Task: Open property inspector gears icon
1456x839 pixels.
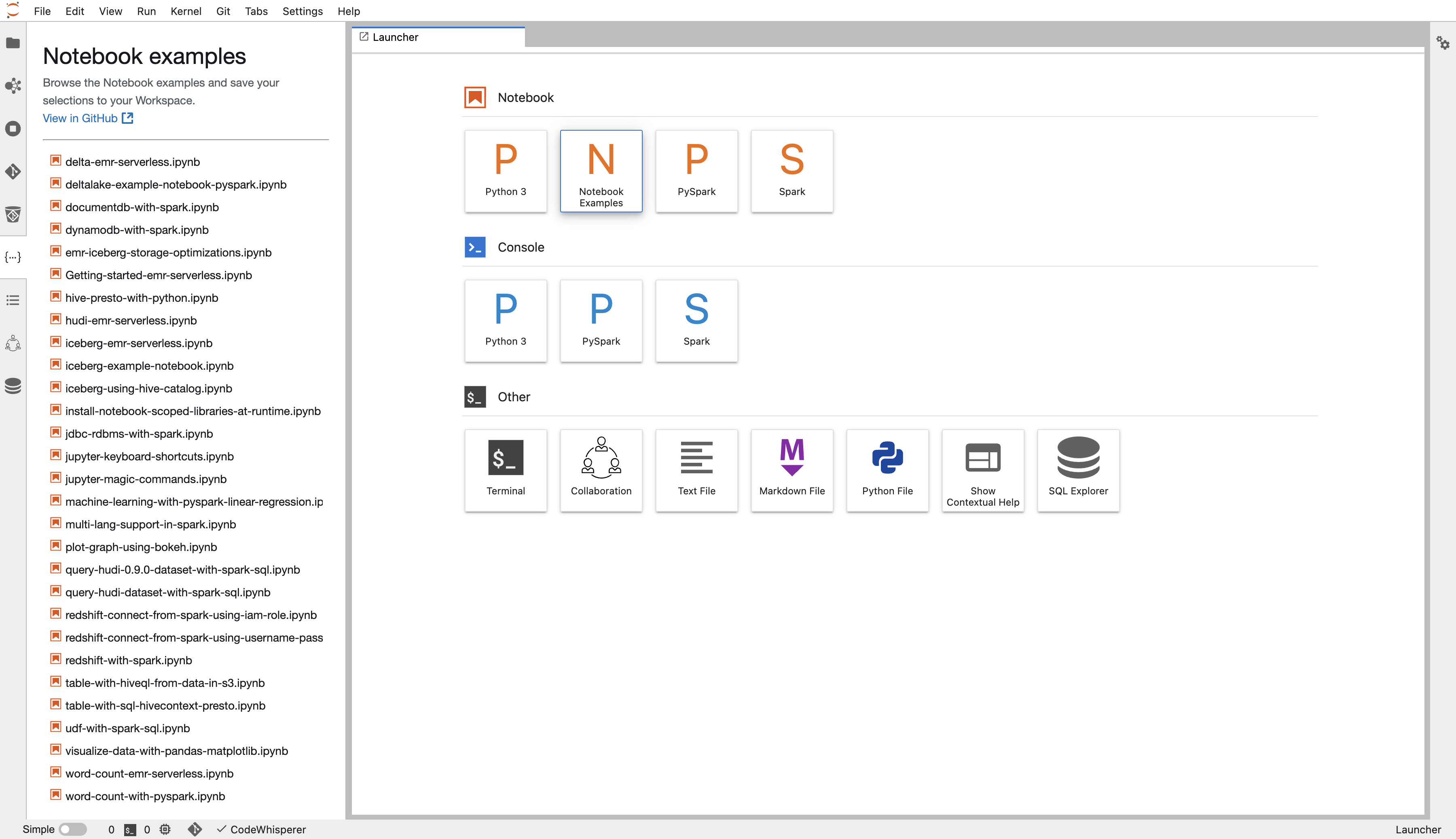Action: click(1443, 43)
